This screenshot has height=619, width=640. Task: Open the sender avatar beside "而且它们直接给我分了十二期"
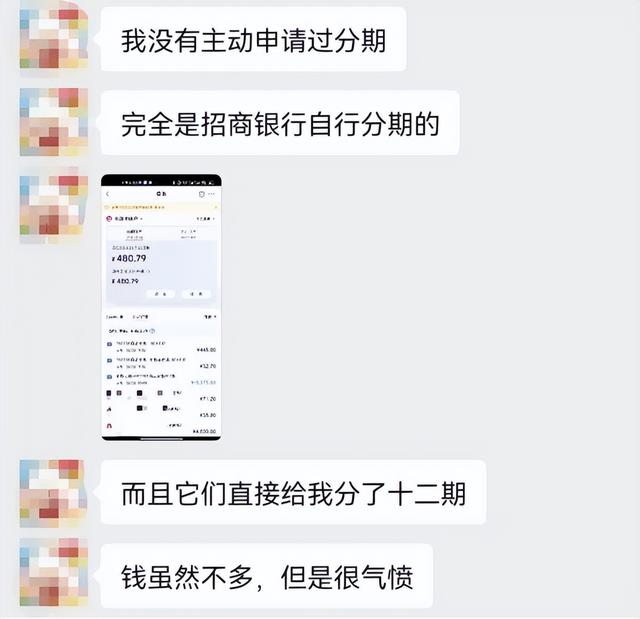[x=54, y=493]
